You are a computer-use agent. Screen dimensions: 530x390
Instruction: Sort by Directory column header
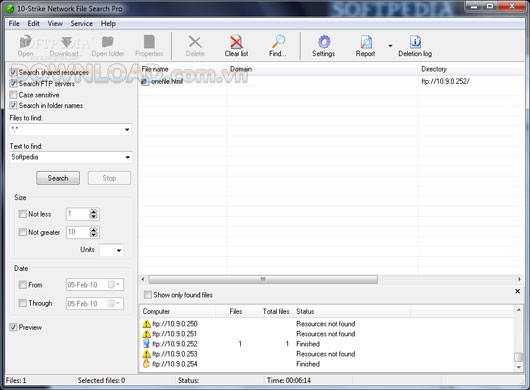coord(472,69)
